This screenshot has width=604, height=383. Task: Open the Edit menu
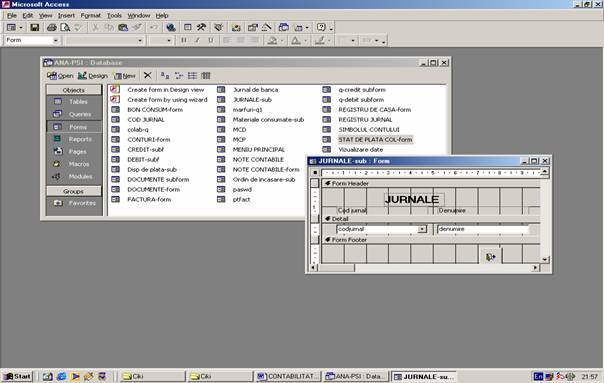pos(27,15)
